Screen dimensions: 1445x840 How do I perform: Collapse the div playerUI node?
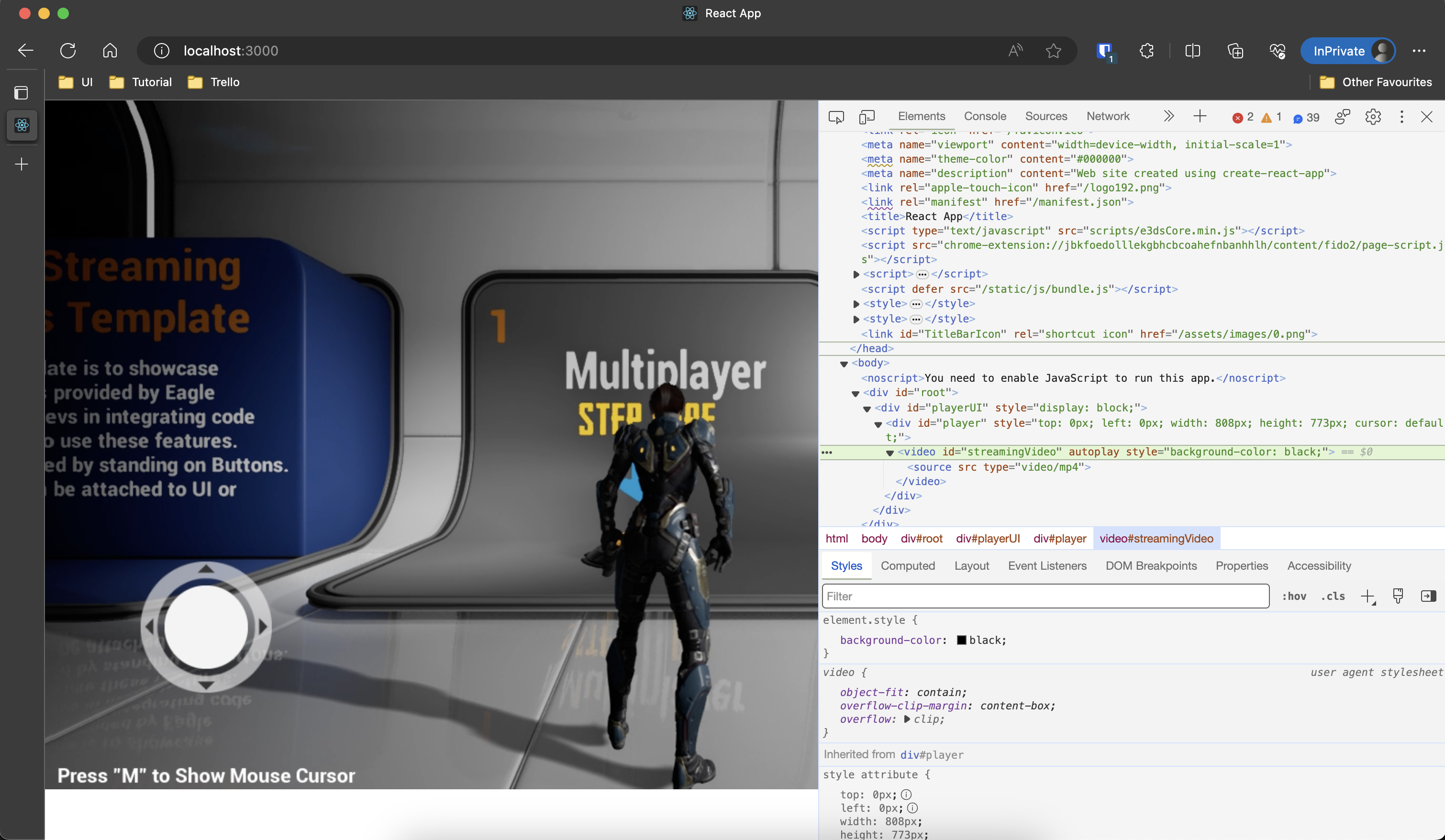click(x=867, y=408)
